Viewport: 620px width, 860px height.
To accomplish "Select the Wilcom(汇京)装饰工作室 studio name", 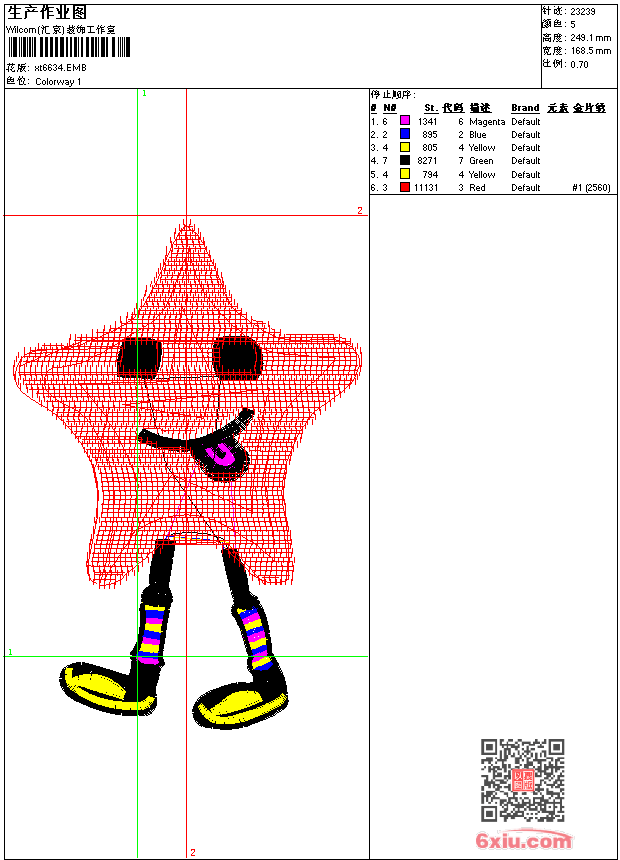I will (61, 30).
